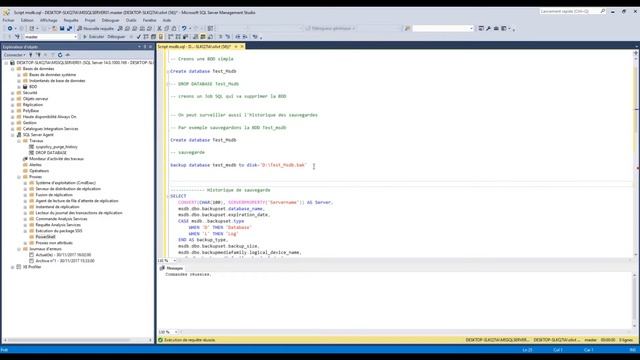The width and height of the screenshot is (640, 360).
Task: Click the Messages tab icon
Action: (x=162, y=268)
